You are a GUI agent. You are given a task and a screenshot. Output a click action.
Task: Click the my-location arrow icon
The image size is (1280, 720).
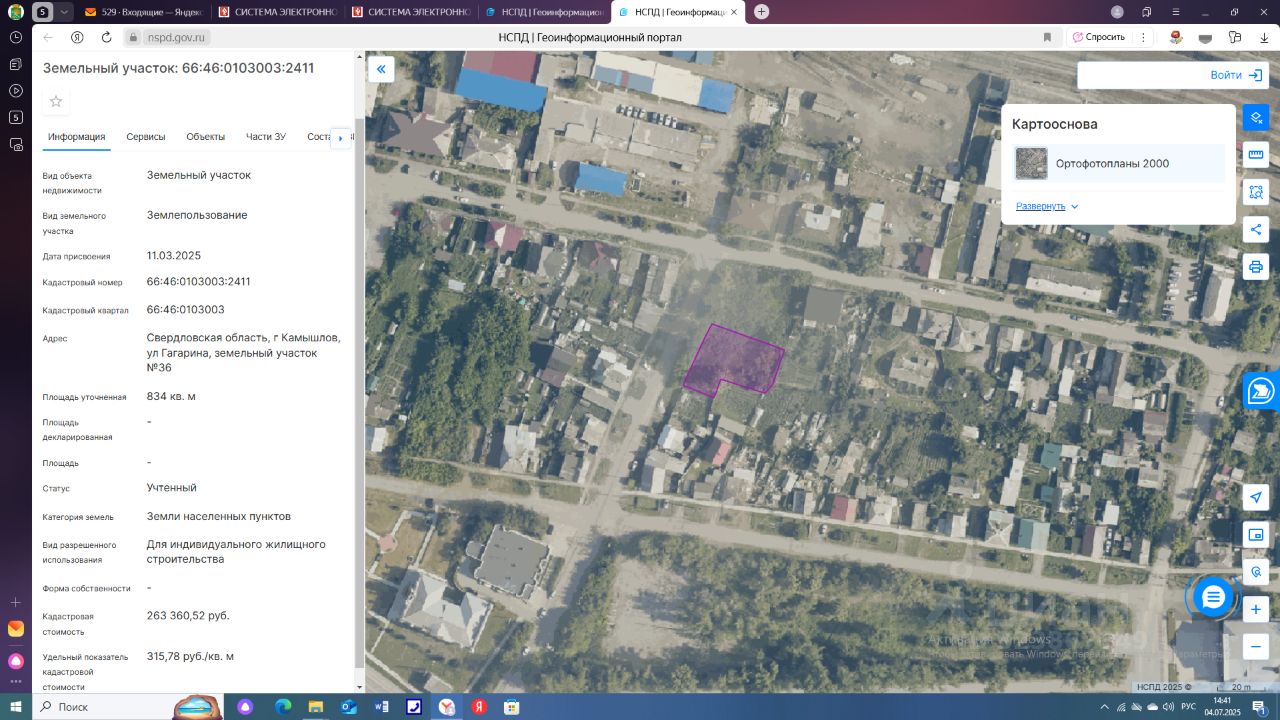[1256, 498]
